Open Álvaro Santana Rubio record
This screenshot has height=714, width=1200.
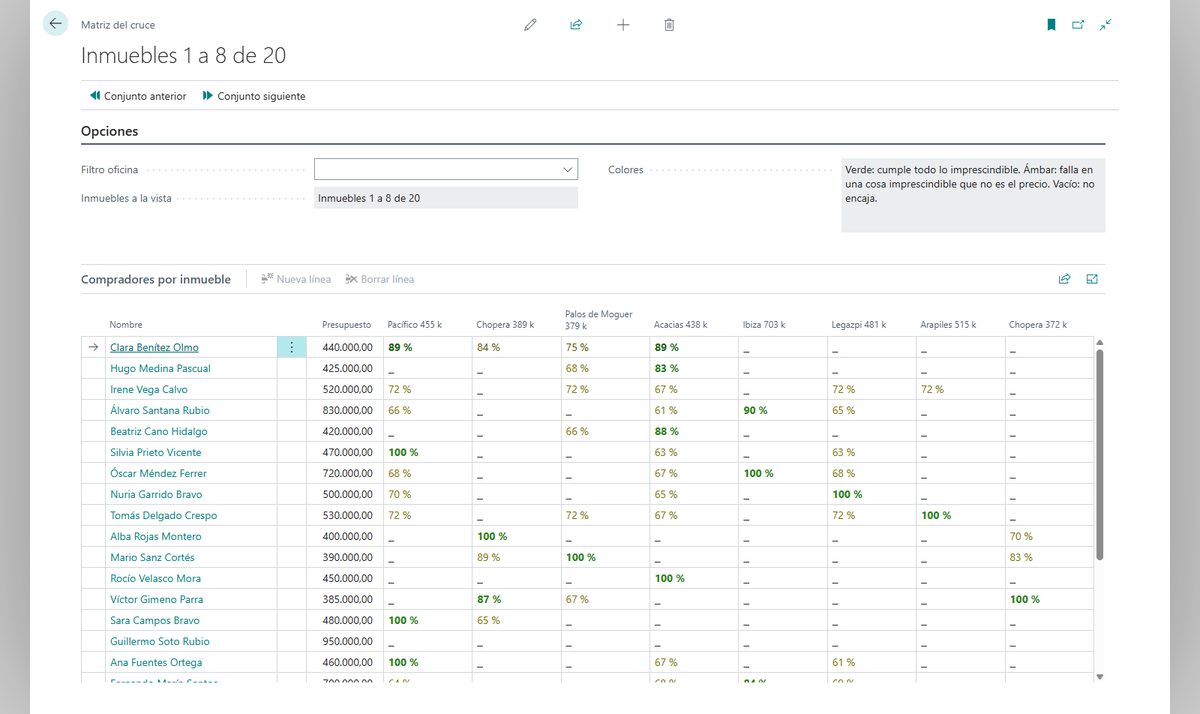160,410
